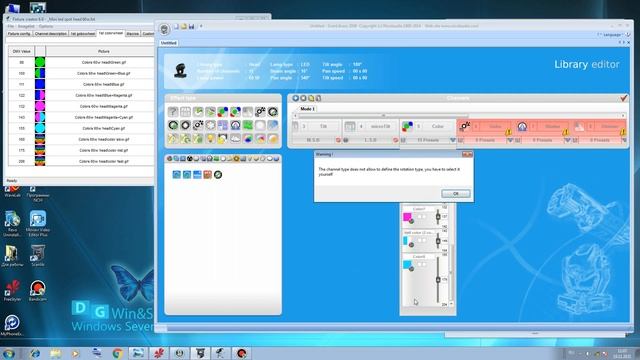Click the yellow copy icon in Channels header
640x360 pixels.
coord(311,98)
